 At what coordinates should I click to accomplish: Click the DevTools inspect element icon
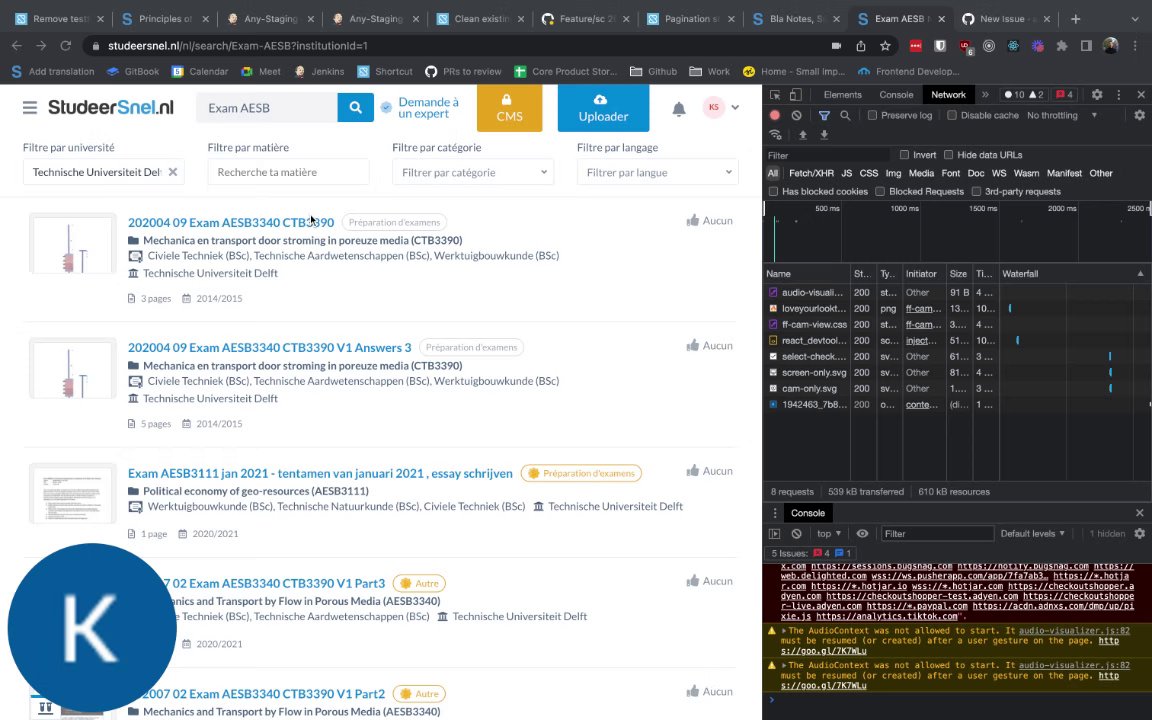[775, 95]
